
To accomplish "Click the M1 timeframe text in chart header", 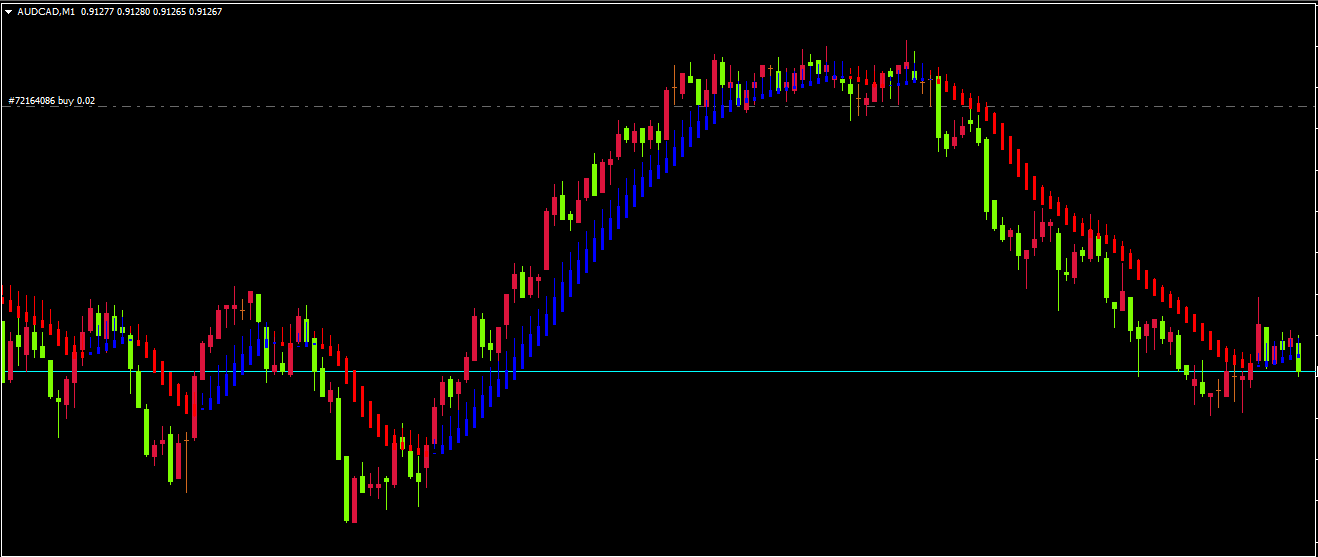I will coord(67,11).
